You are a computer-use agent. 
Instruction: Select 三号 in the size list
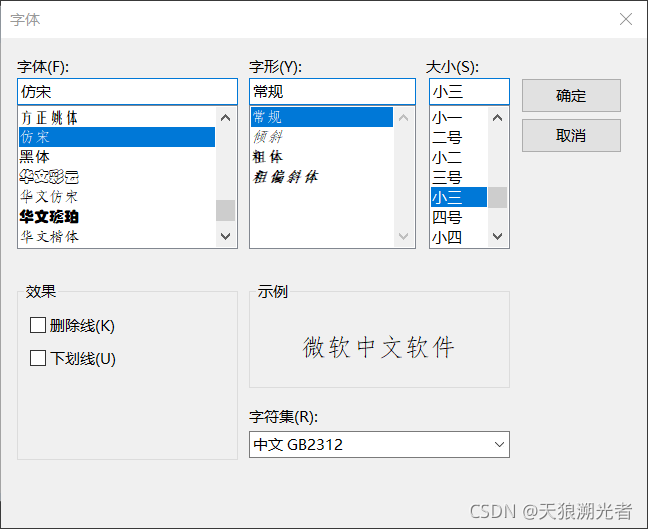459,177
